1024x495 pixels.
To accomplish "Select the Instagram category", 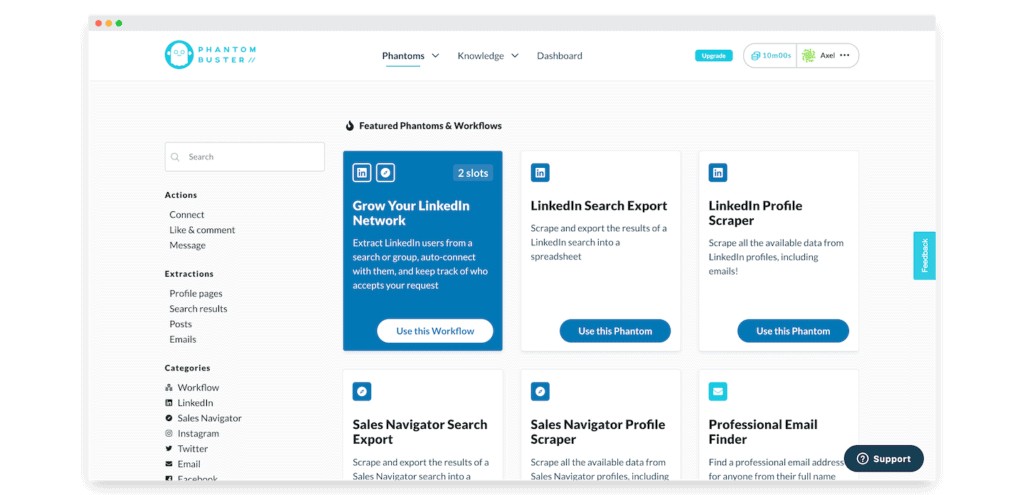I will click(x=199, y=434).
